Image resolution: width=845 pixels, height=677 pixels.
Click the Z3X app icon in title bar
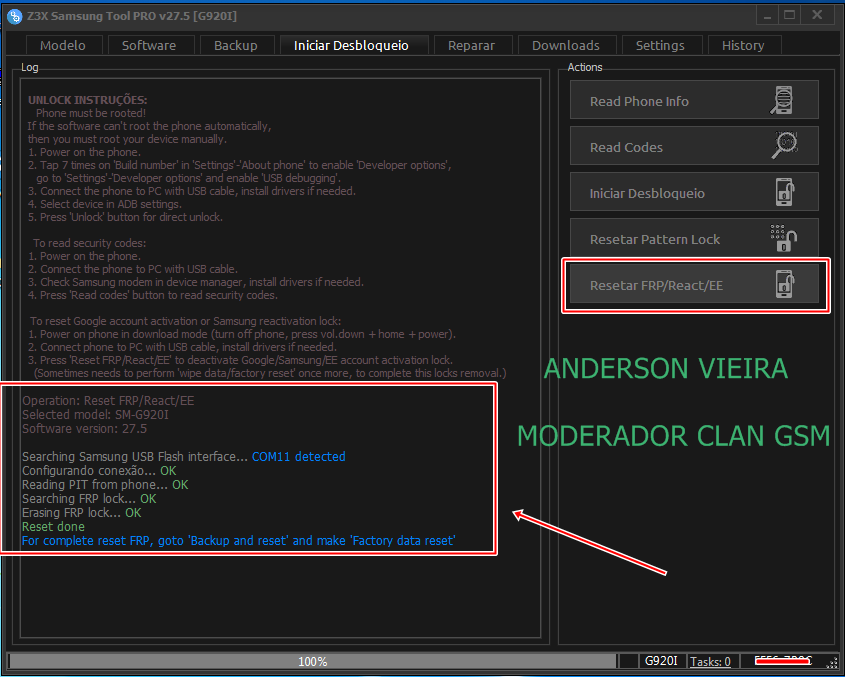(15, 16)
